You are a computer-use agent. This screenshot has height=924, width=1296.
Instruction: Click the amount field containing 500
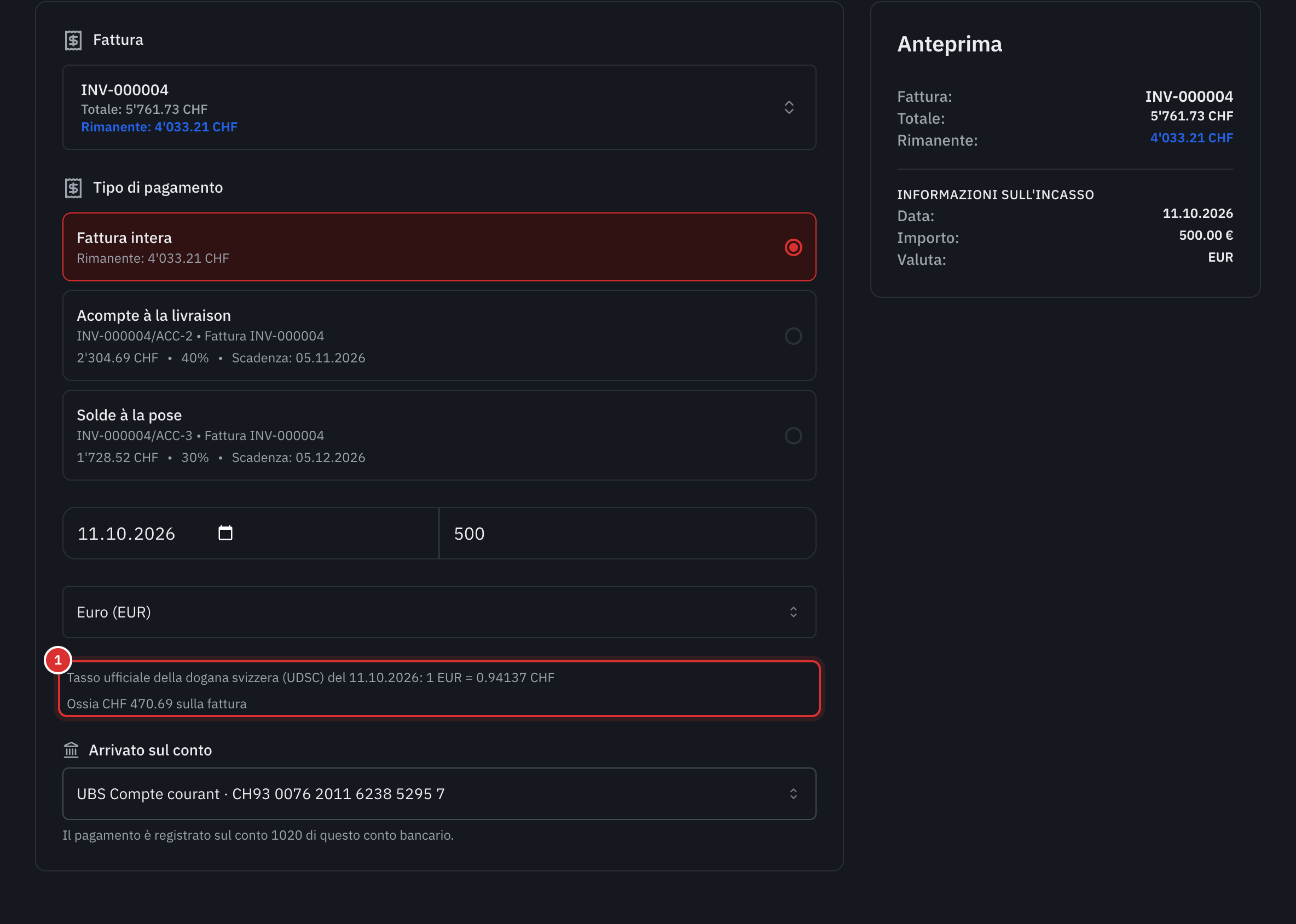point(628,534)
